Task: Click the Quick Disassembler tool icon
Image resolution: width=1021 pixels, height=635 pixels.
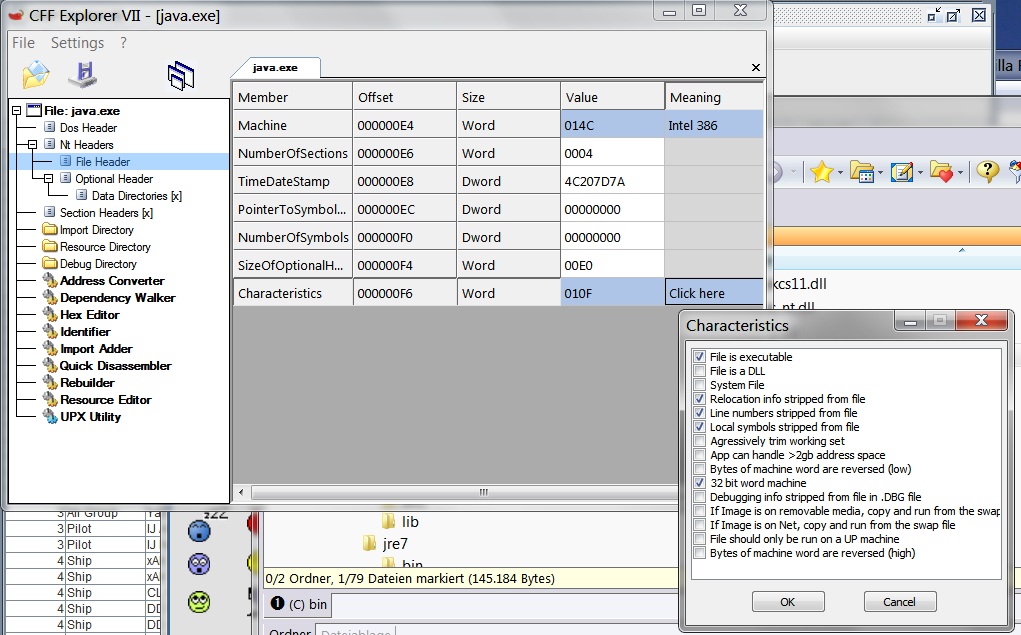Action: click(x=50, y=365)
